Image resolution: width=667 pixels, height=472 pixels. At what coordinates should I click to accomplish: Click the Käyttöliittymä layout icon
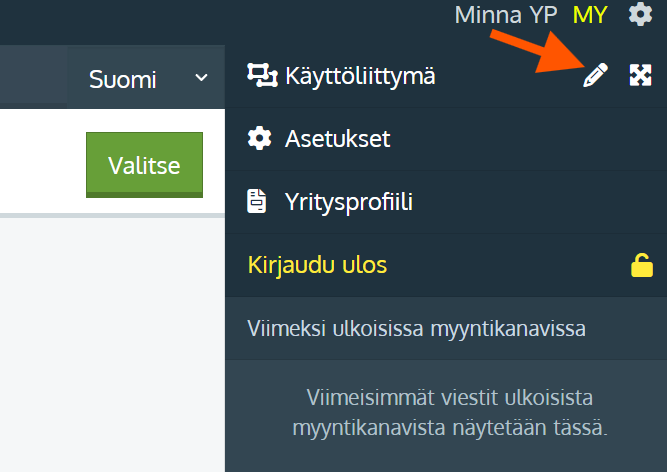260,75
